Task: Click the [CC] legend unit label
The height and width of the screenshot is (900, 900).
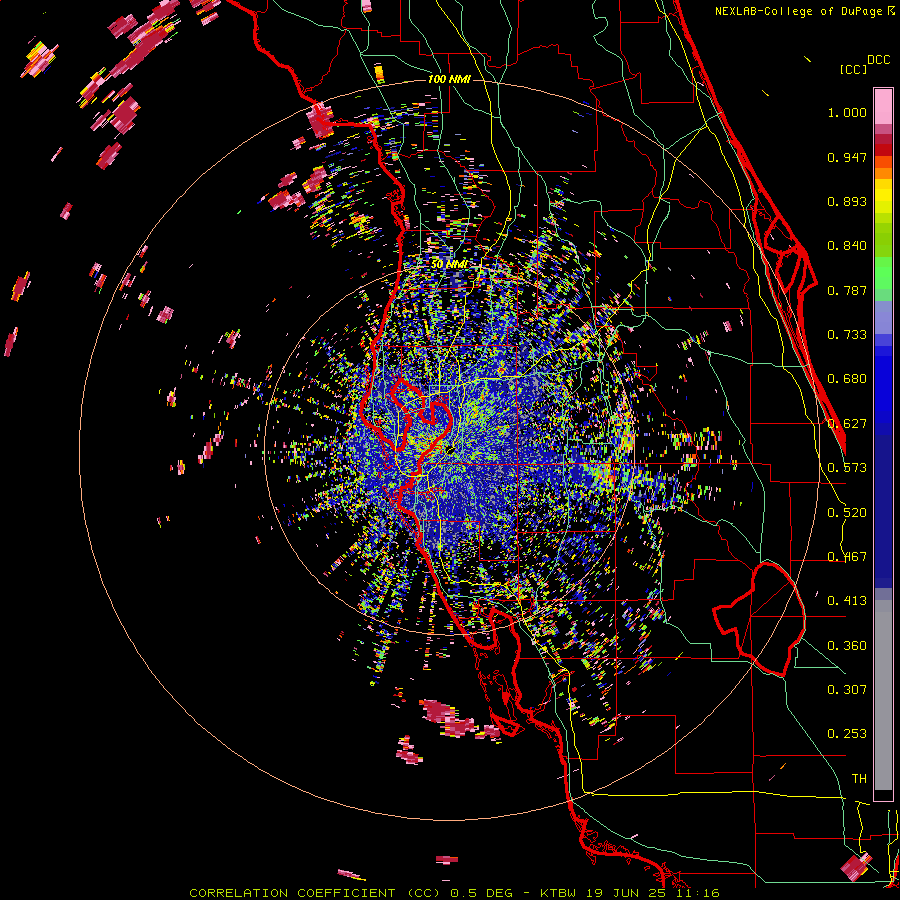Action: pos(854,69)
